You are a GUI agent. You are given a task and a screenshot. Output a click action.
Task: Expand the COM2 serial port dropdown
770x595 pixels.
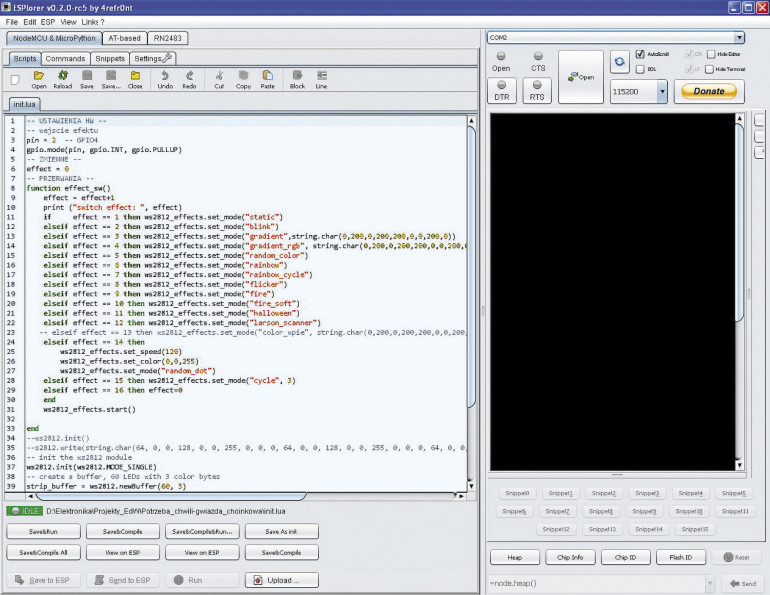pyautogui.click(x=739, y=37)
